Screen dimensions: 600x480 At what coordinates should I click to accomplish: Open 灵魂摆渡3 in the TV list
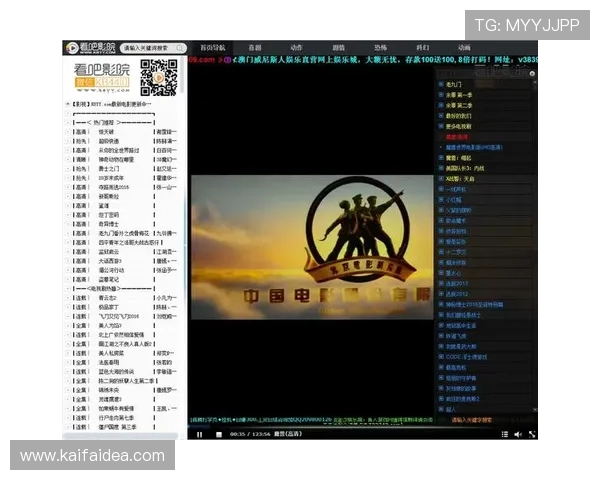coord(110,399)
